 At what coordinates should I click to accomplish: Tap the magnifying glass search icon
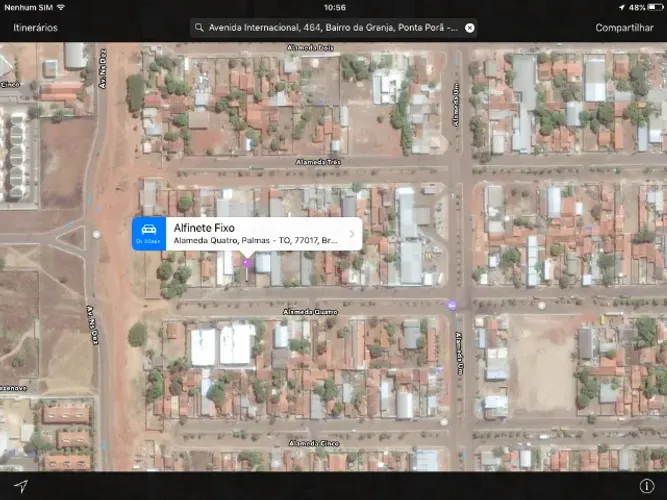click(199, 28)
